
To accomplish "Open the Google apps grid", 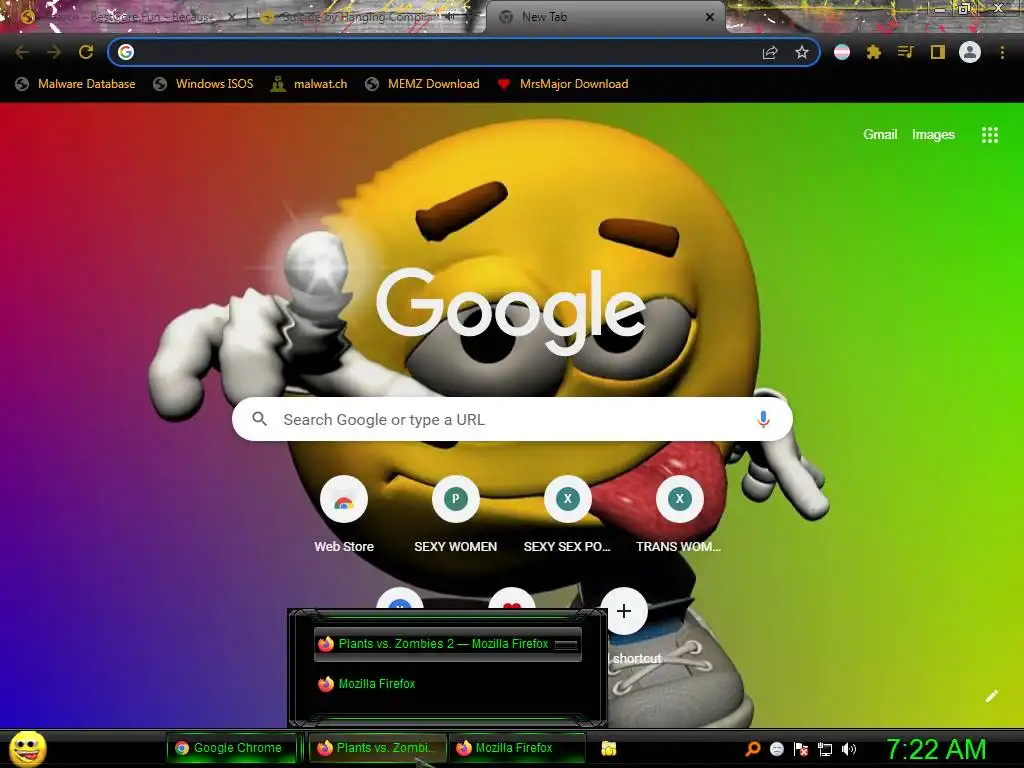I will tap(989, 135).
